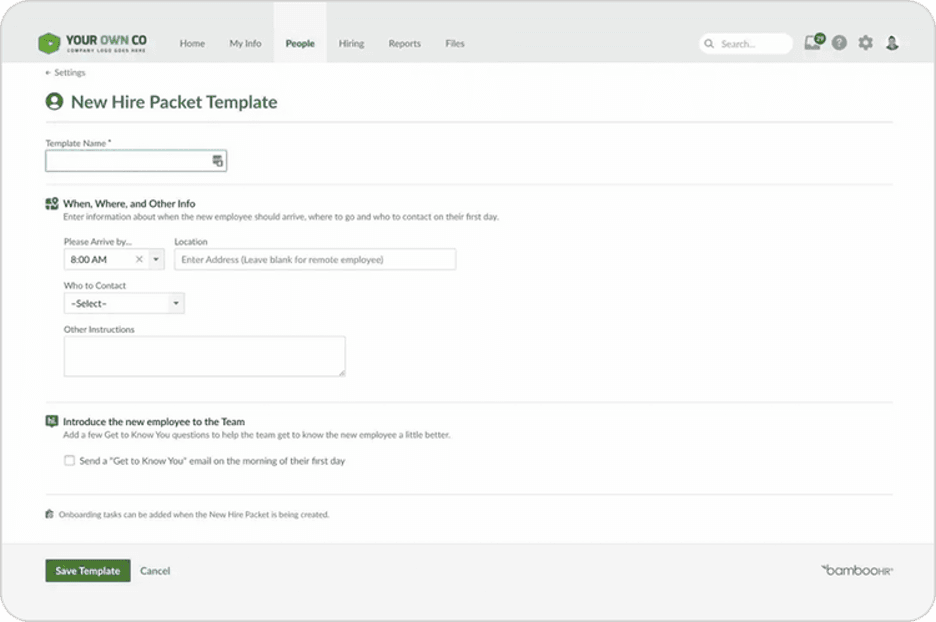Screen dimensions: 936x622
Task: Click the clipboard icon beside the onboarding tasks note
Action: (48, 514)
